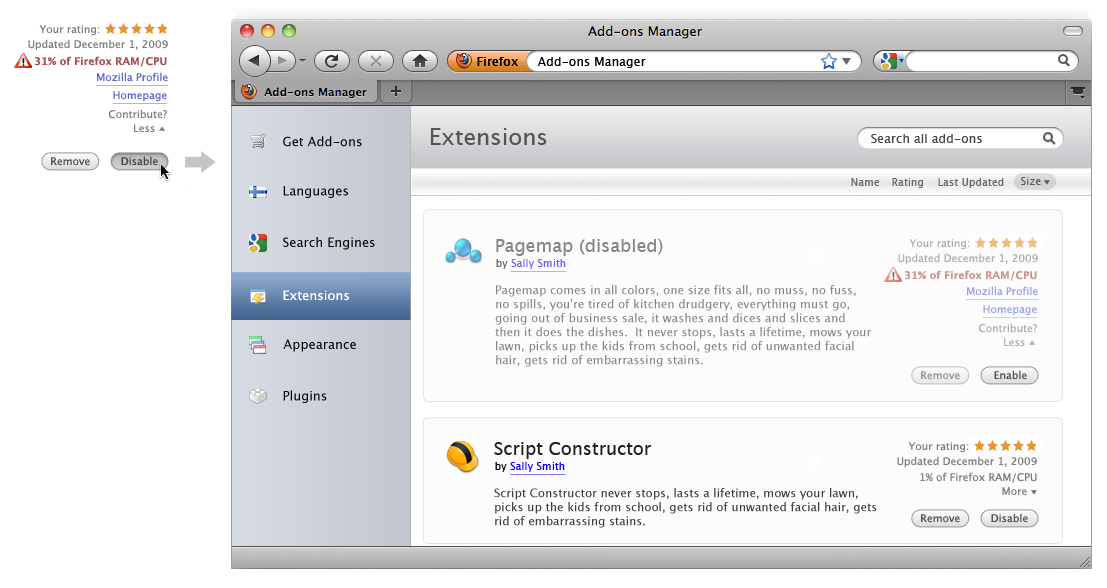Open a new tab with the plus button

396,91
